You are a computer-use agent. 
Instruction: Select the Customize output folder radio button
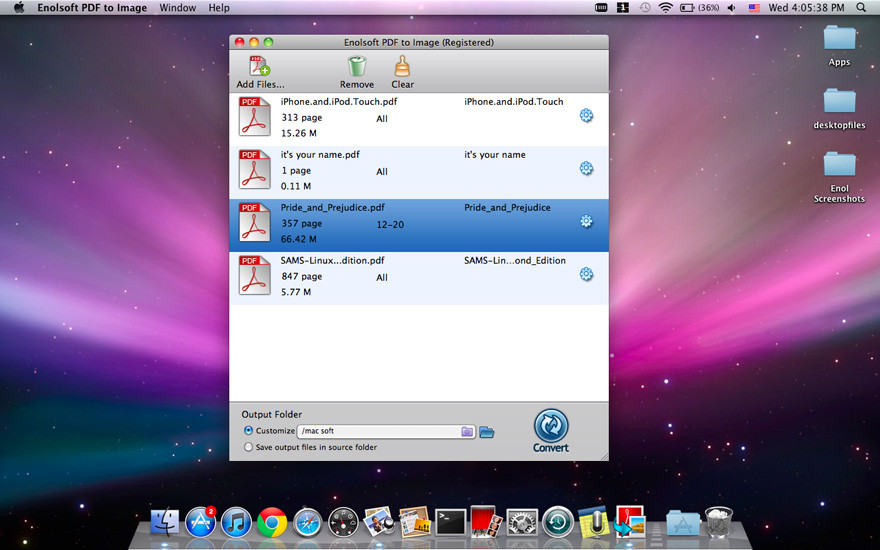pyautogui.click(x=248, y=430)
